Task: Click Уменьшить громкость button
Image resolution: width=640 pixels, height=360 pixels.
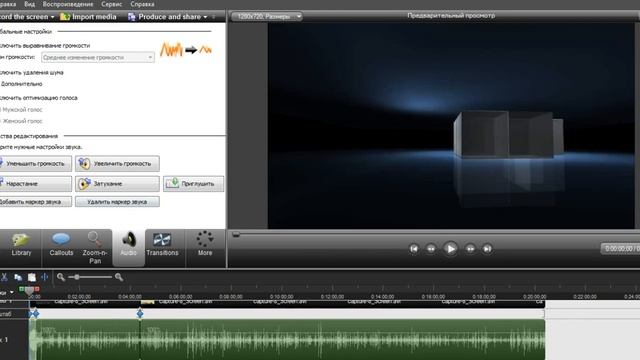Action: pyautogui.click(x=35, y=164)
